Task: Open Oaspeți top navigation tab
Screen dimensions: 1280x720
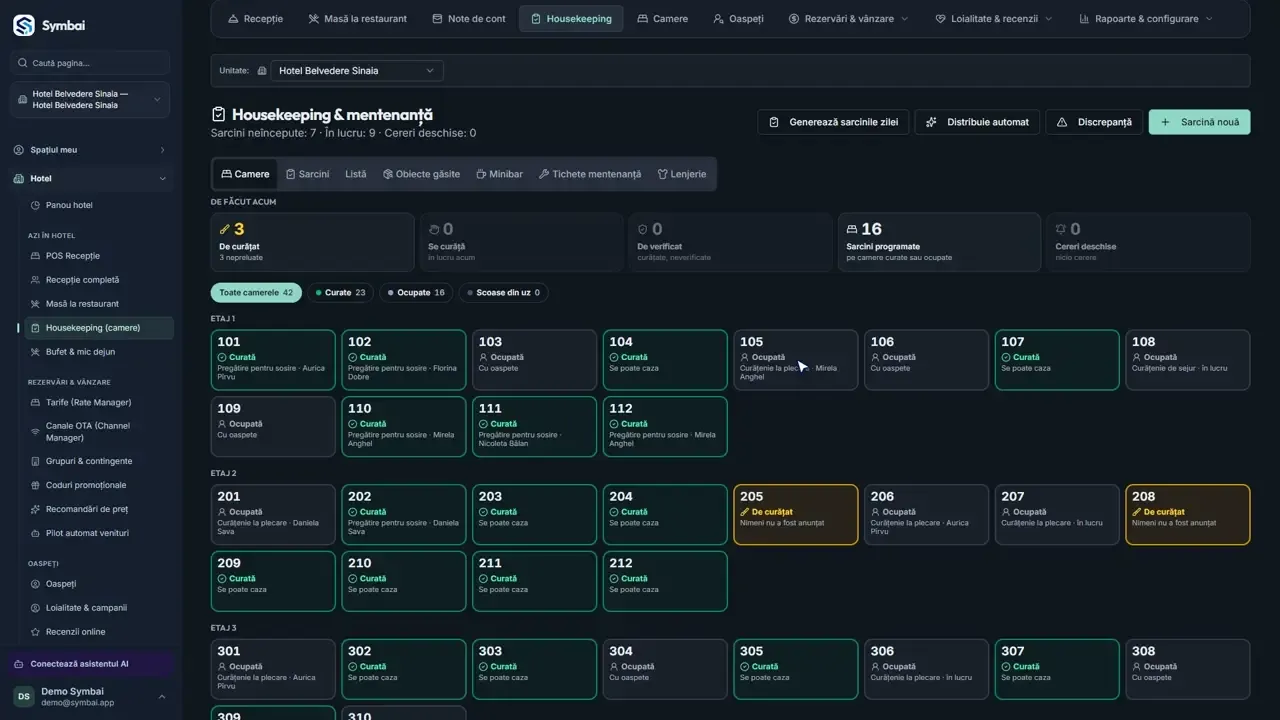Action: pyautogui.click(x=738, y=19)
